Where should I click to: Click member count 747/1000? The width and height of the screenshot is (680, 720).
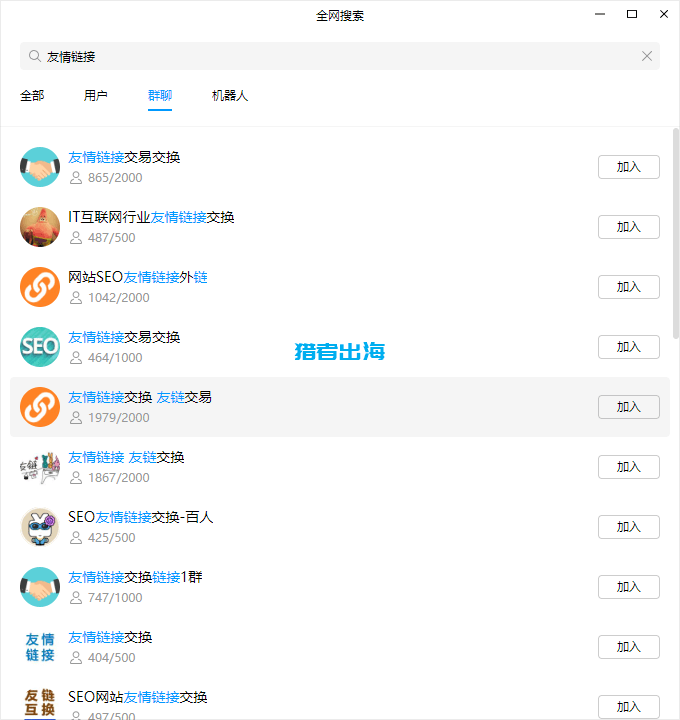click(x=115, y=598)
